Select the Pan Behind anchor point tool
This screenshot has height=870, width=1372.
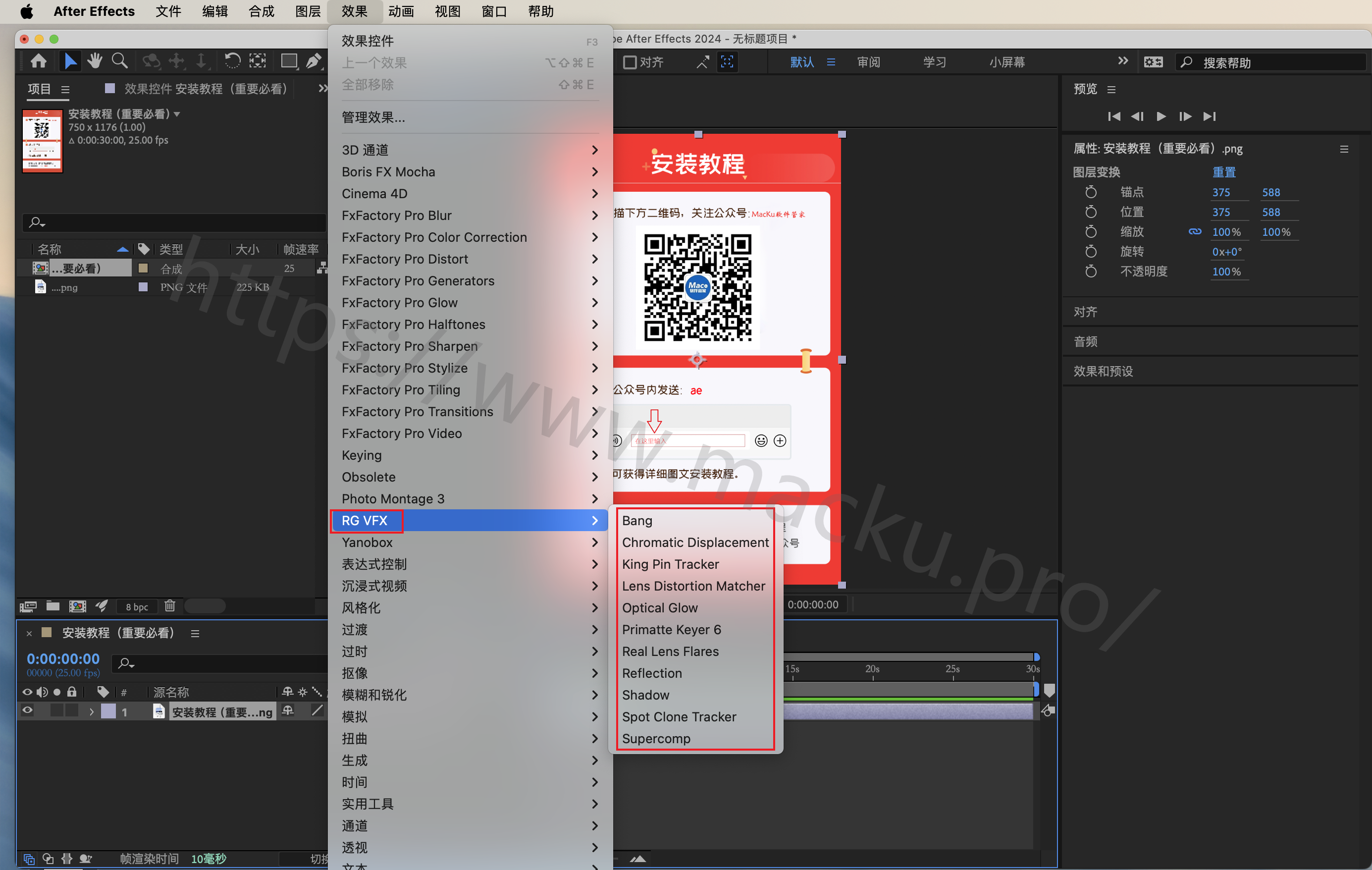pos(258,61)
